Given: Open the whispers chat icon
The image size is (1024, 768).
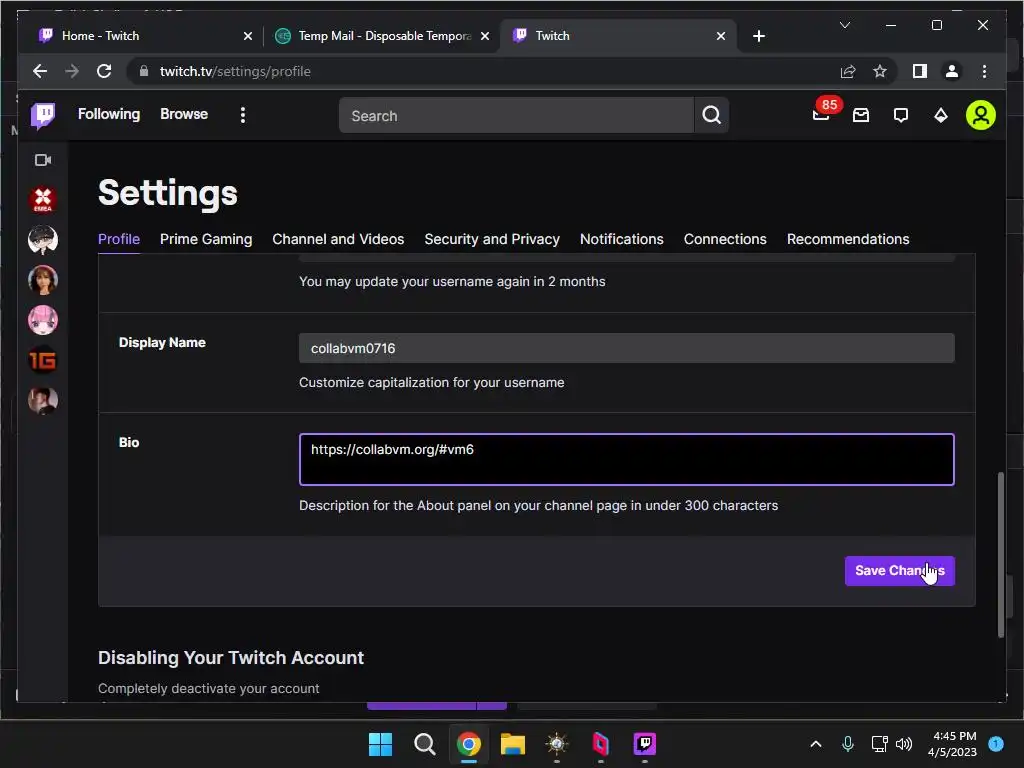Looking at the screenshot, I should 901,115.
